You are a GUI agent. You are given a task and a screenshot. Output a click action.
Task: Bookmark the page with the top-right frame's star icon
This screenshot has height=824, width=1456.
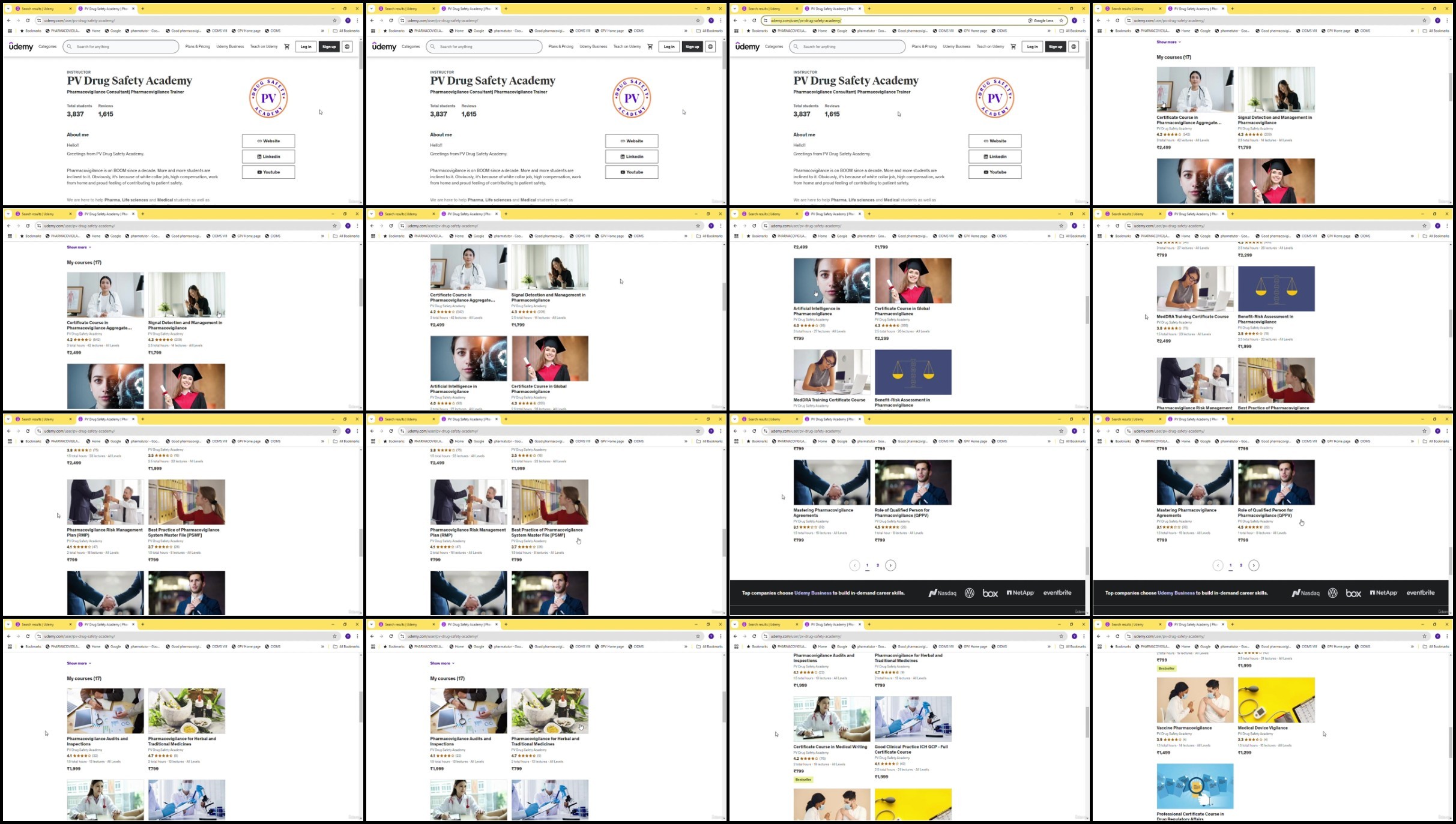[1424, 20]
